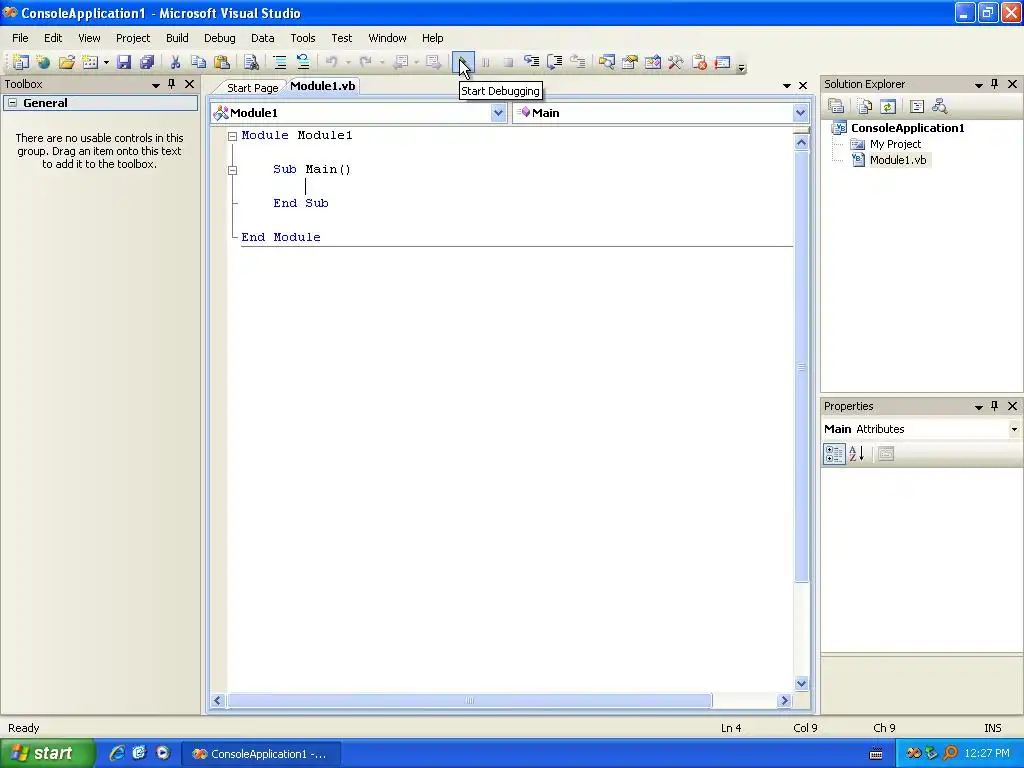Click the code editor's scroll-down arrow
The image size is (1024, 768).
pyautogui.click(x=801, y=684)
